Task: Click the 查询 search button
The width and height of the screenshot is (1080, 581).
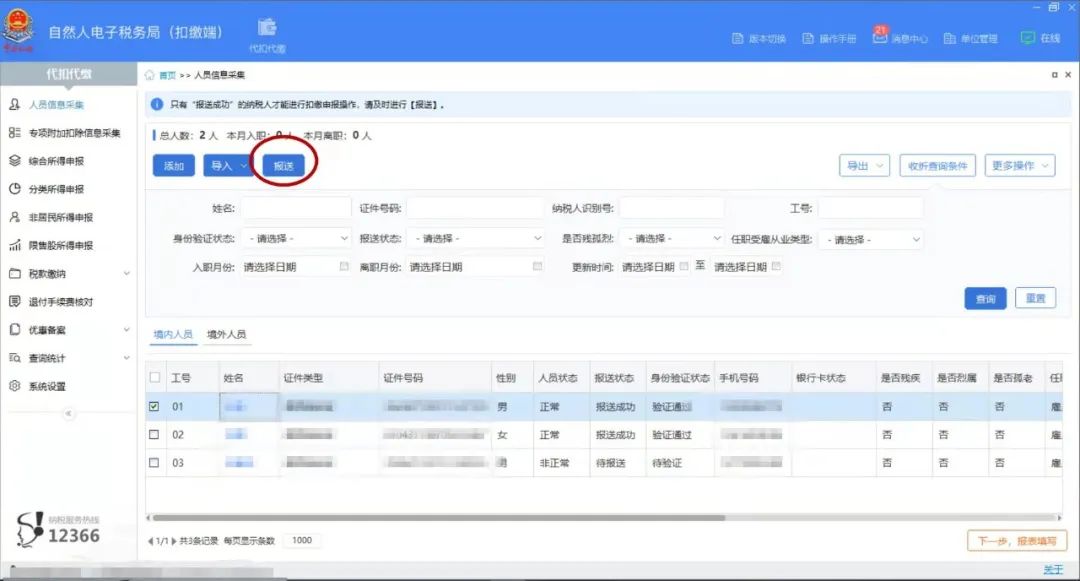Action: [984, 297]
